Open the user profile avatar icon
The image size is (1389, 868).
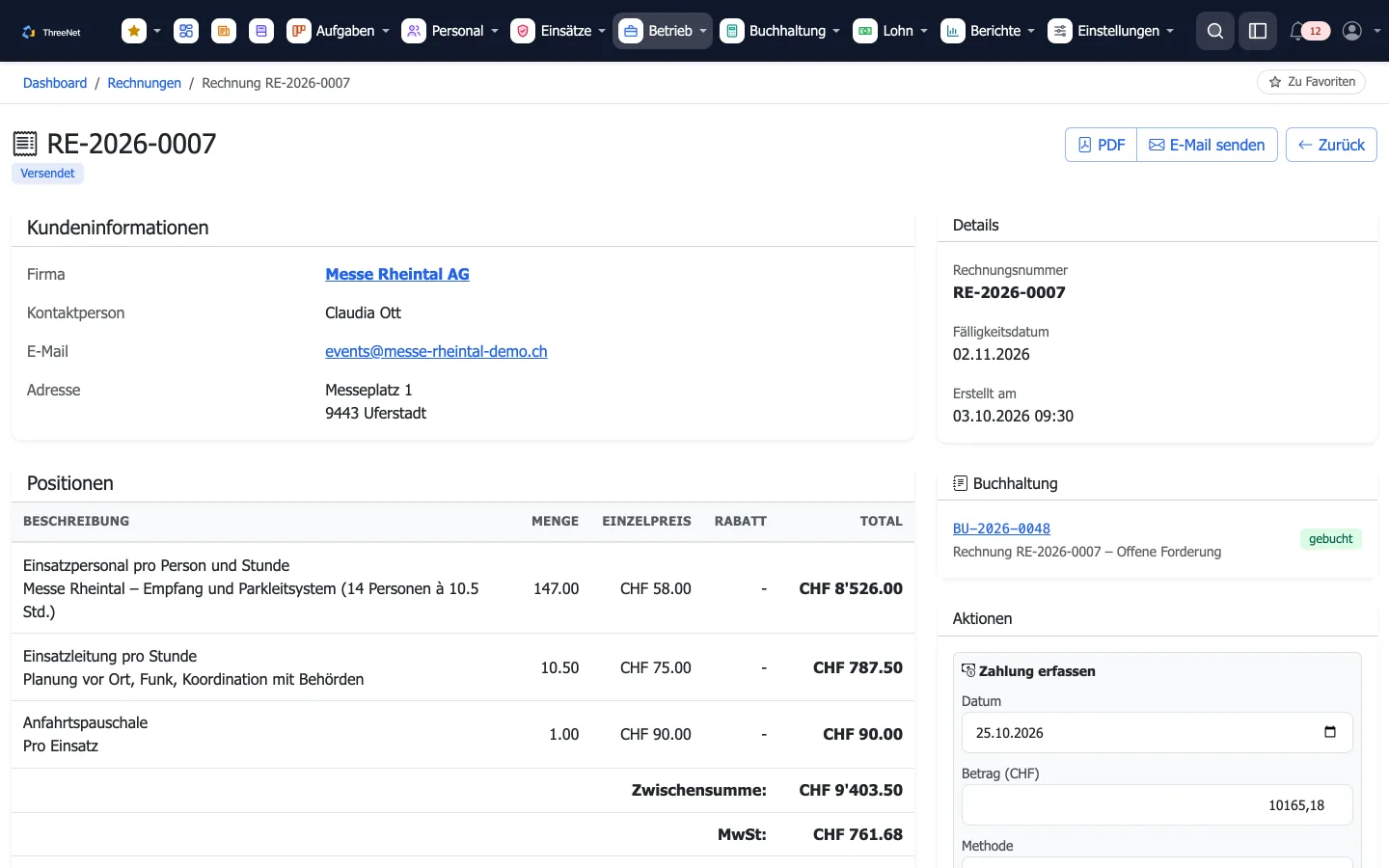[1352, 31]
